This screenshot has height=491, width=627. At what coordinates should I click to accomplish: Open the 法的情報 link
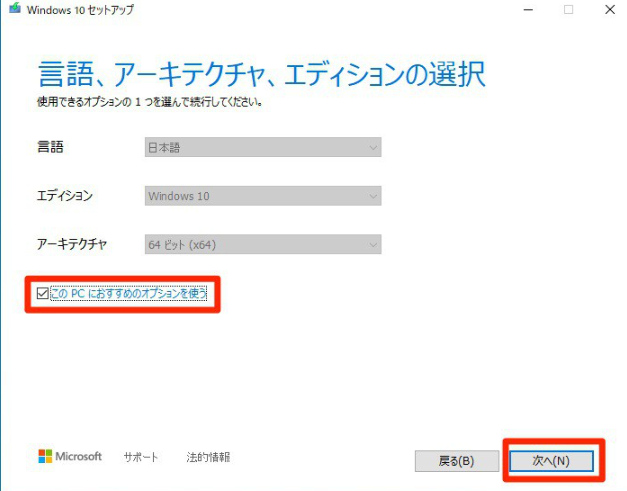(x=208, y=457)
